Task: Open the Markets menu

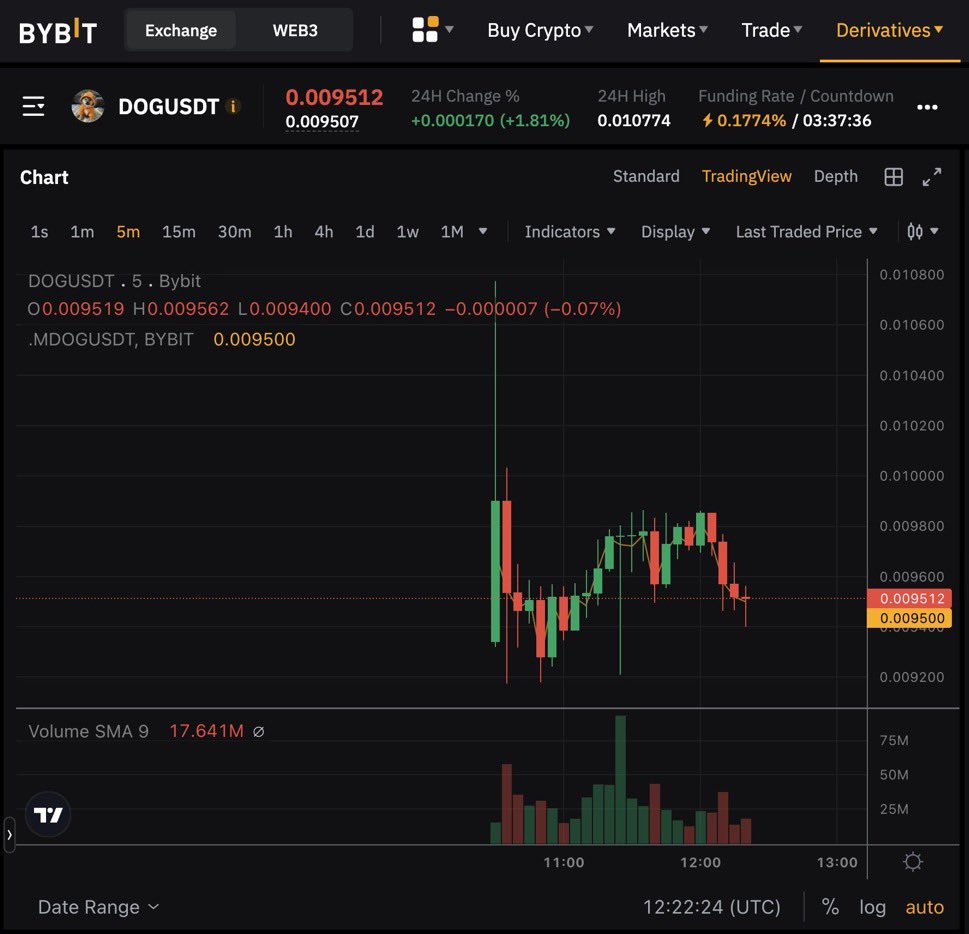Action: [667, 30]
